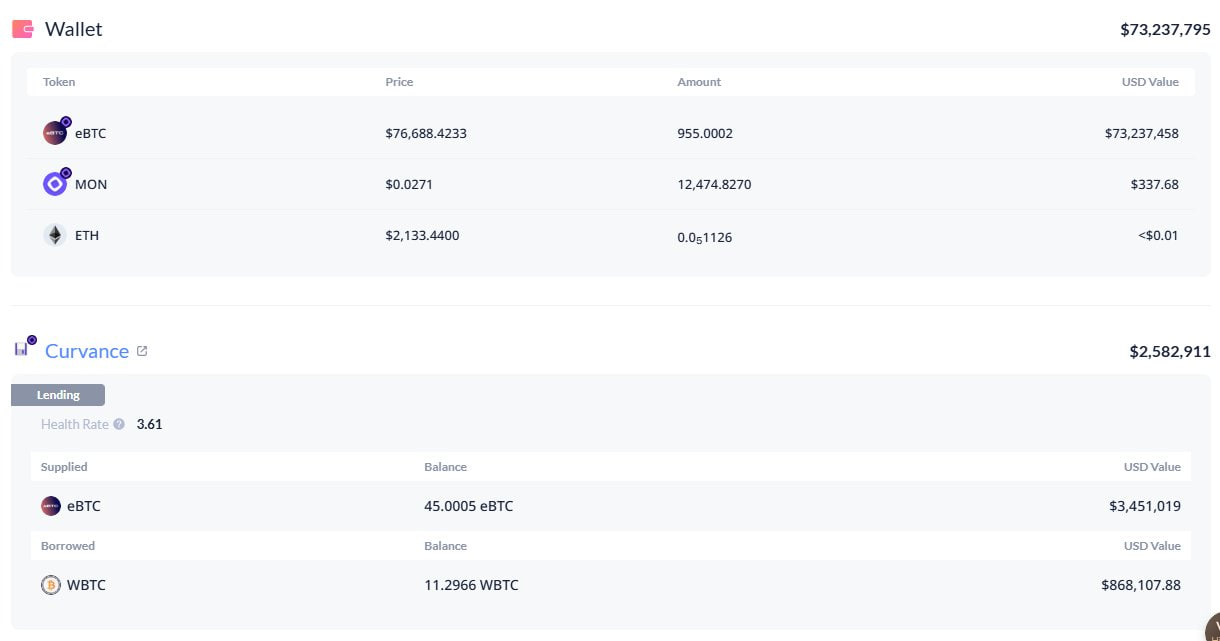Open Curvance external link icon
Screen dimensions: 1220x641
142,351
